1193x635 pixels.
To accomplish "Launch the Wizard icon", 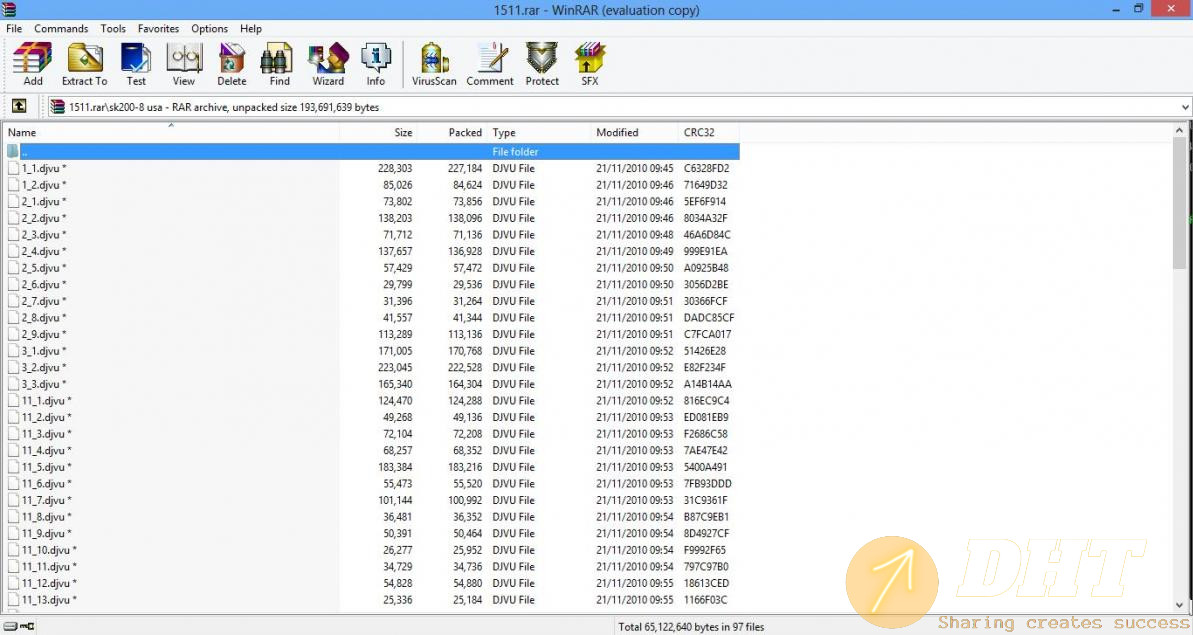I will click(x=328, y=59).
